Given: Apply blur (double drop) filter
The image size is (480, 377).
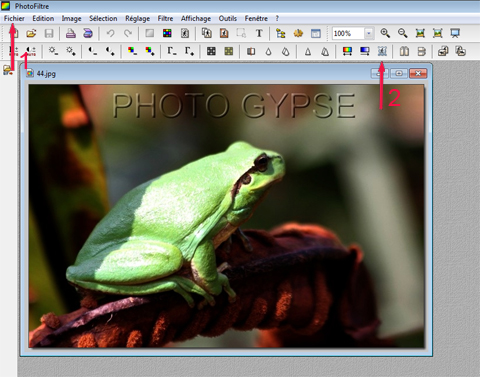Looking at the screenshot, I should pos(286,51).
